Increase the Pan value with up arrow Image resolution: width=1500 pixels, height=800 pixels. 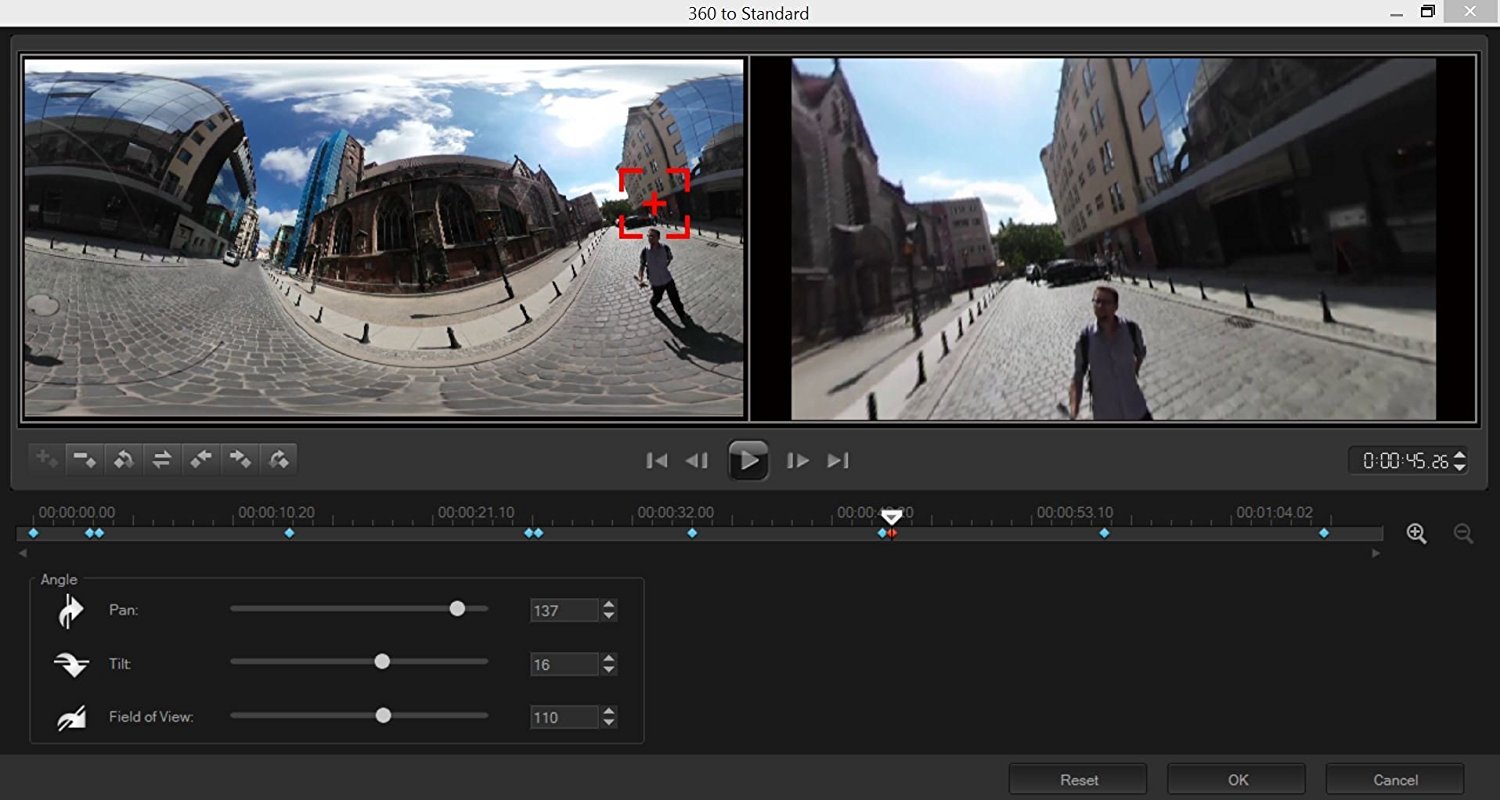click(x=609, y=605)
